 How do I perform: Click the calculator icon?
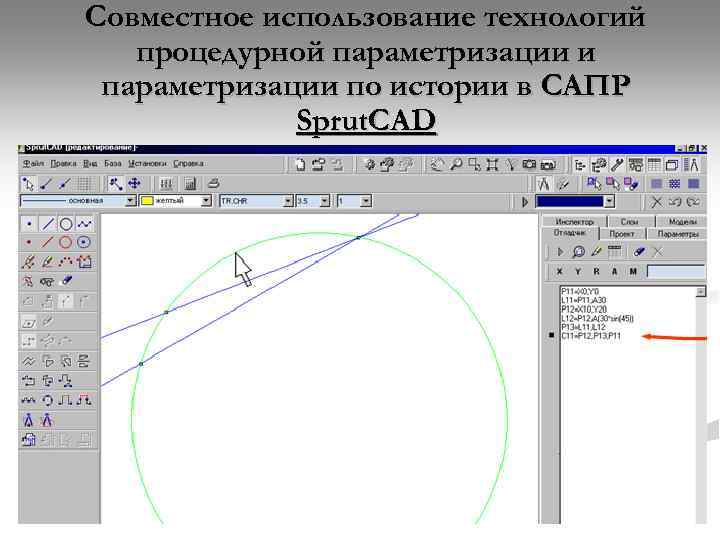point(190,184)
